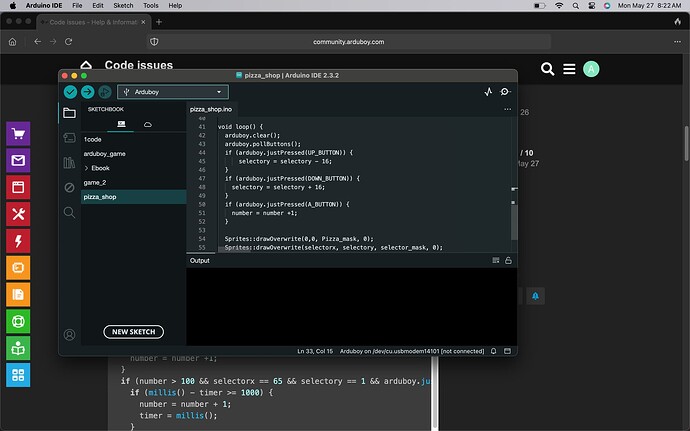Open the Serial Plotter
The image size is (690, 431).
click(488, 91)
